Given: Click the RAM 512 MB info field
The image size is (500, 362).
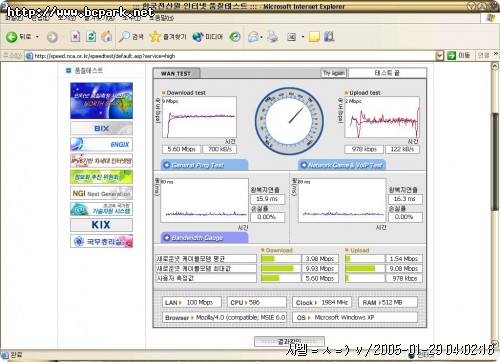Looking at the screenshot, I should [x=387, y=302].
